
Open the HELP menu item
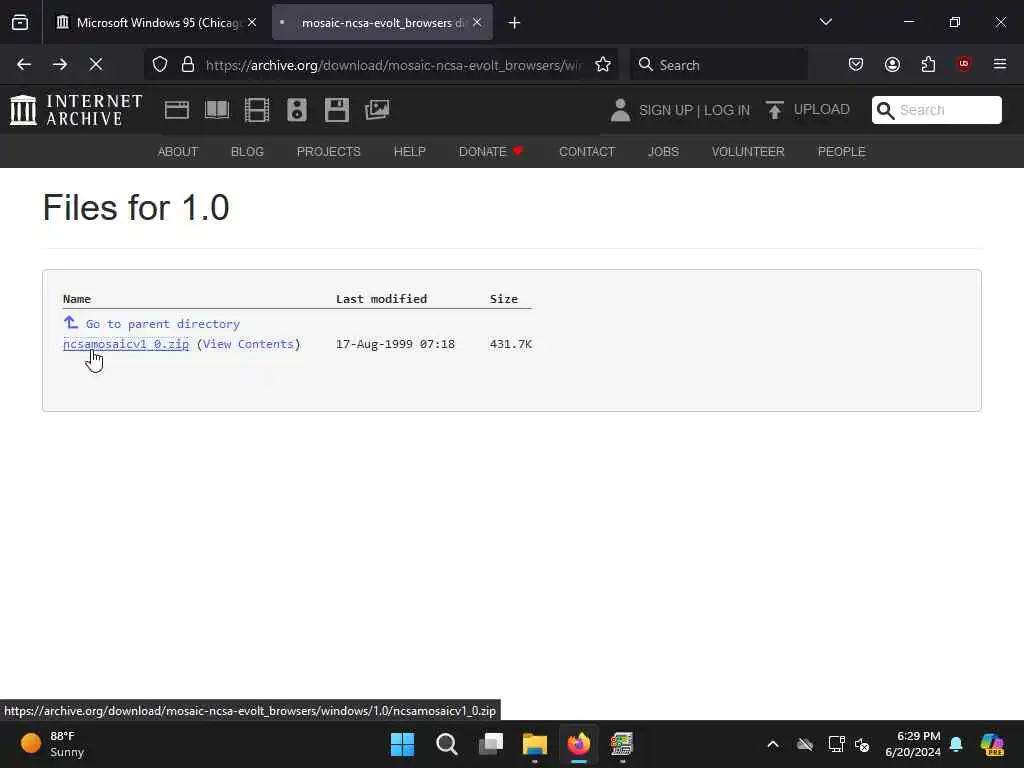tap(409, 152)
